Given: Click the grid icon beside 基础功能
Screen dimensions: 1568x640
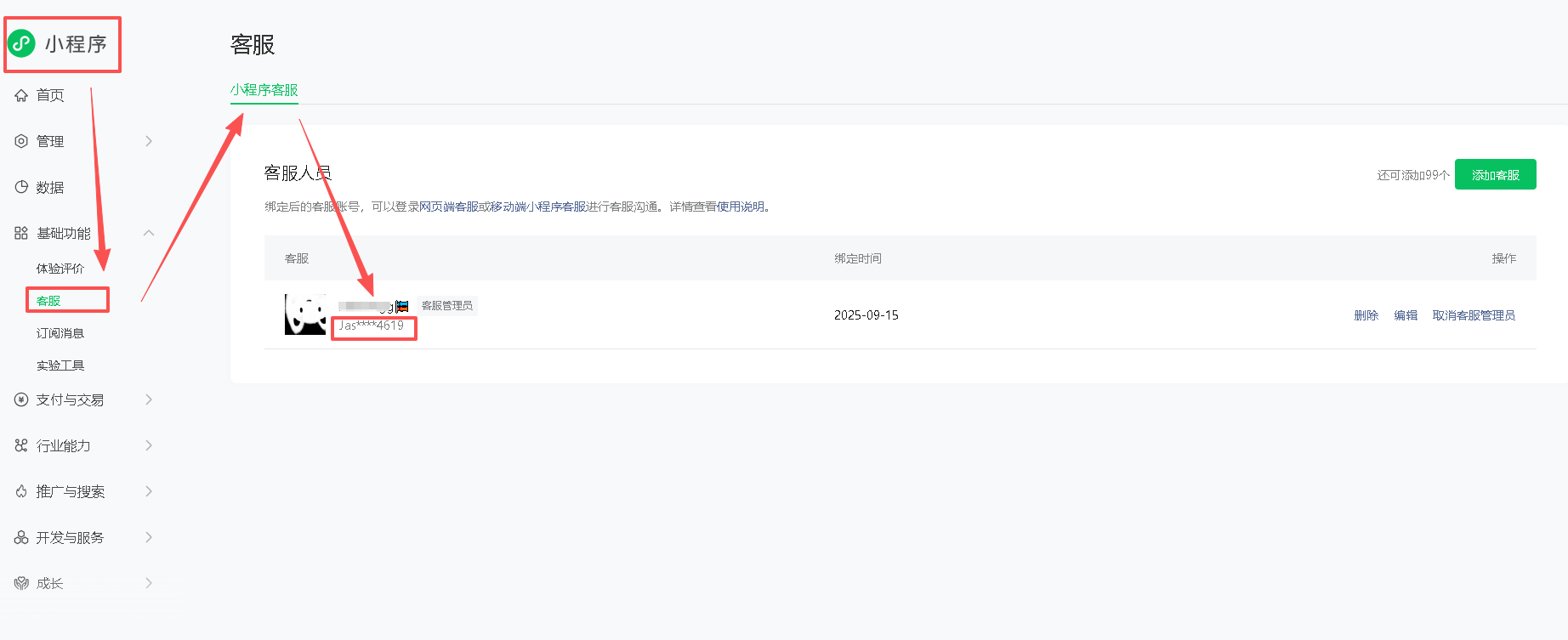Looking at the screenshot, I should point(21,233).
